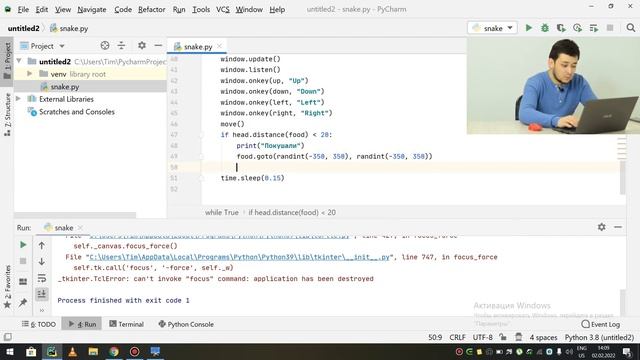This screenshot has width=640, height=360.
Task: Toggle the read-only lock icon in the status bar
Action: pos(503,337)
